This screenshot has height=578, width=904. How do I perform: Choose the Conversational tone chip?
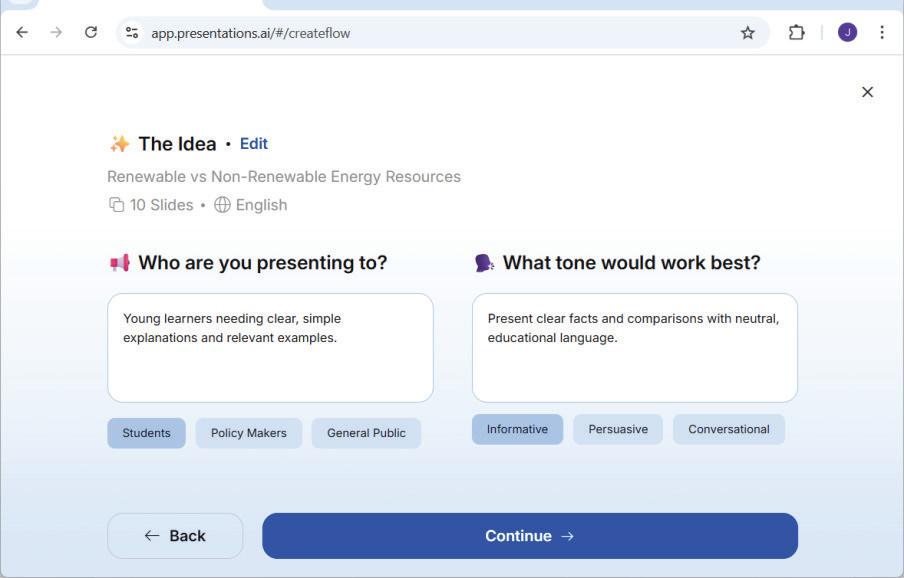pos(728,429)
